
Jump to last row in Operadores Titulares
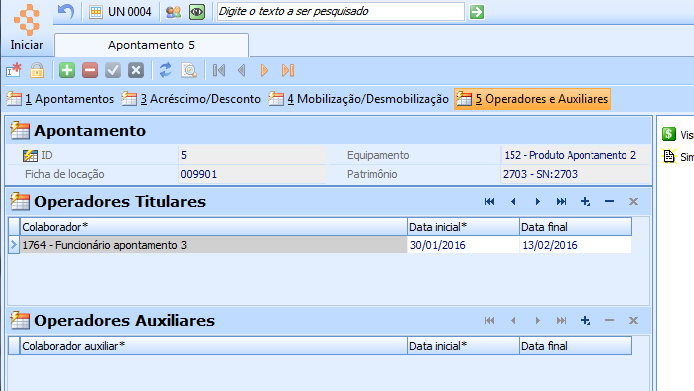[x=561, y=201]
